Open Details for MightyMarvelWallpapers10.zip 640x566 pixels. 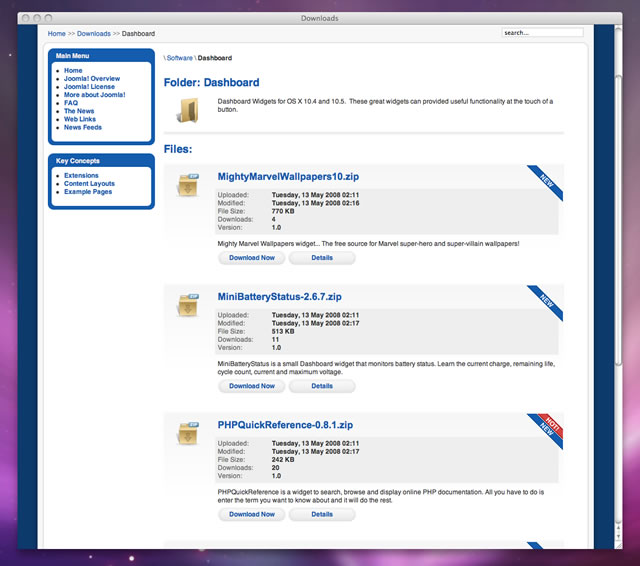pyautogui.click(x=322, y=258)
